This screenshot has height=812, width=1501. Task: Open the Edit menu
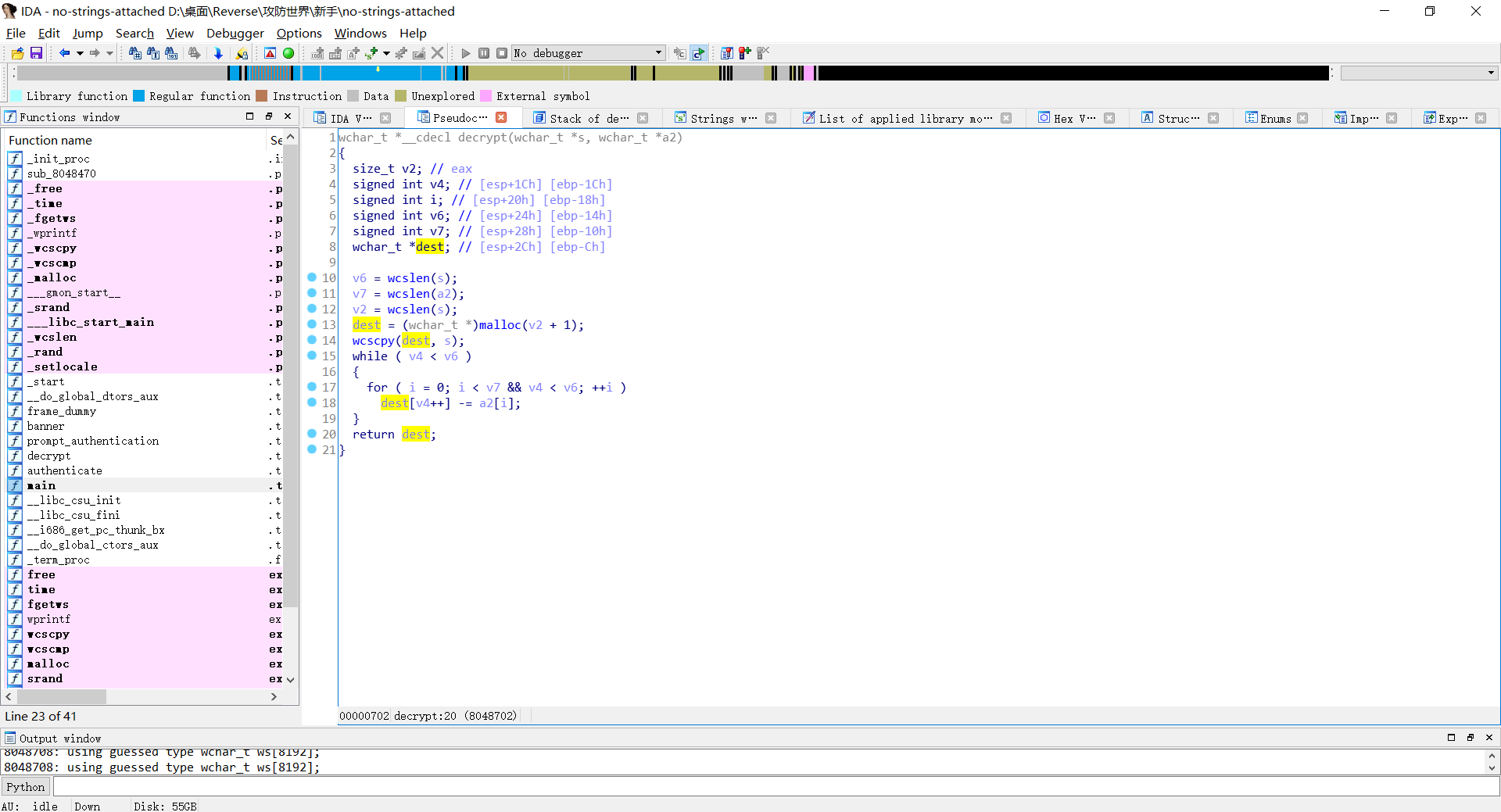coord(48,33)
